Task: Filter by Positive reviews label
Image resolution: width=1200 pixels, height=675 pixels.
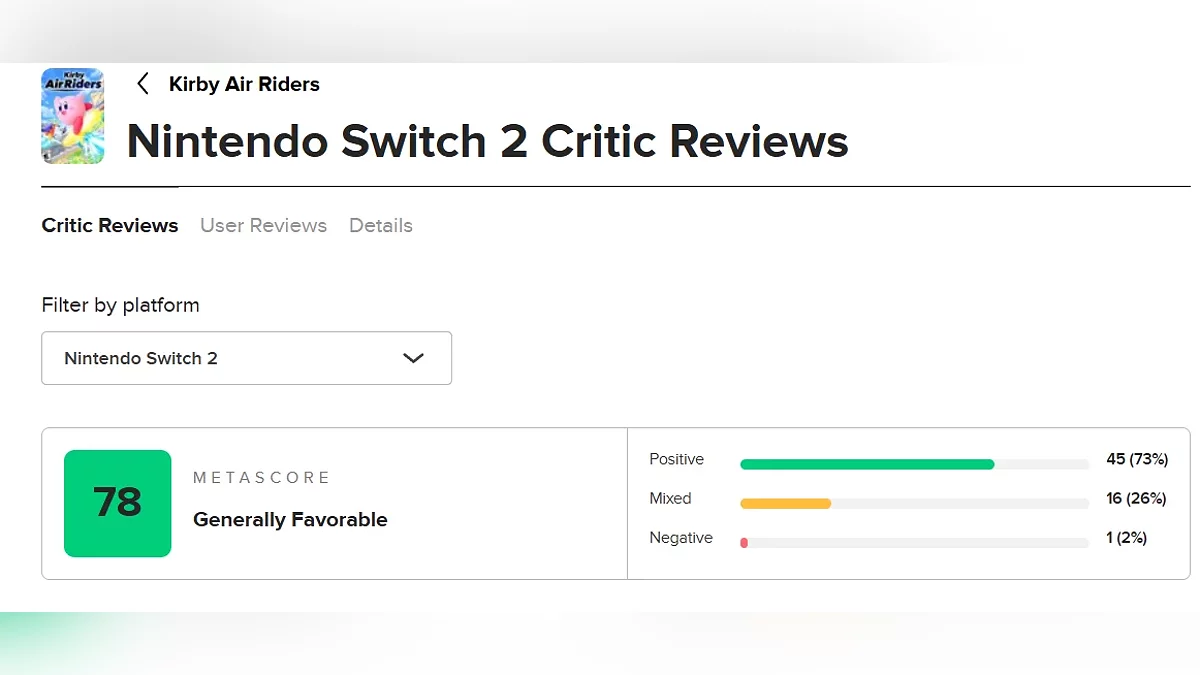Action: coord(676,459)
